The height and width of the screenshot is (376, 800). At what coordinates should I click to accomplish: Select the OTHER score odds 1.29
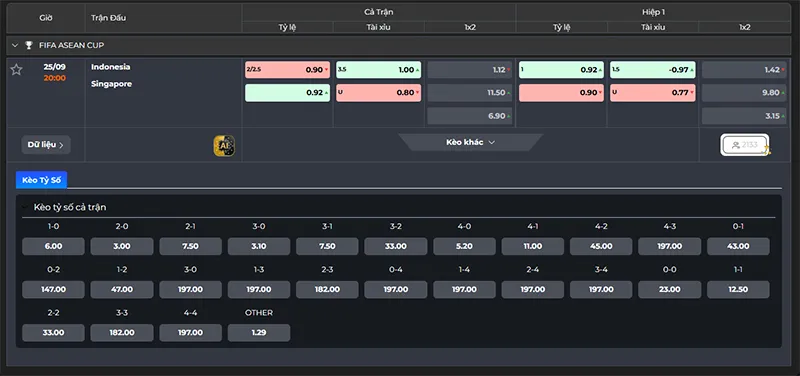point(259,333)
